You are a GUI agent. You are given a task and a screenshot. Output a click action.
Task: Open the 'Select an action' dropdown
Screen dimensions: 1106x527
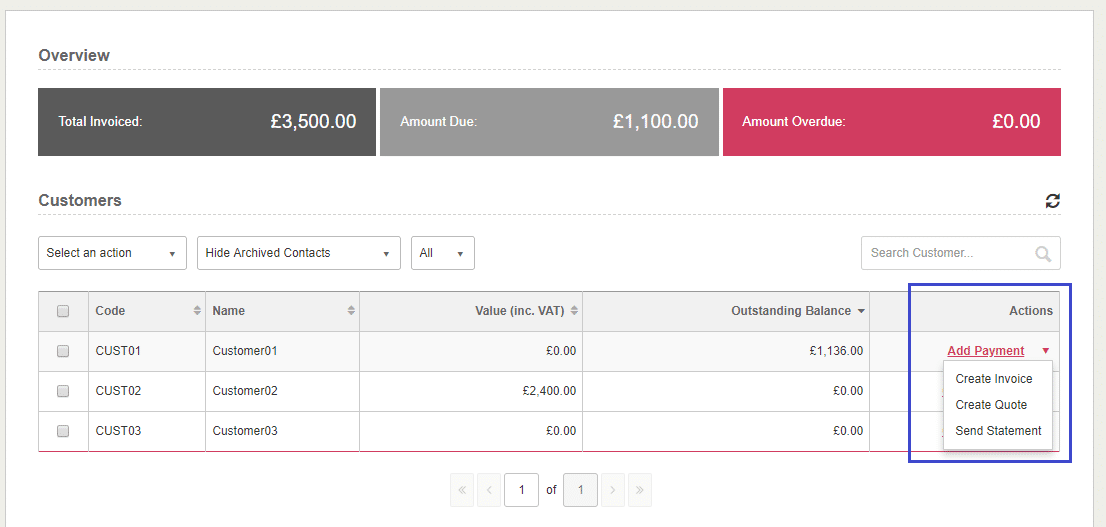pyautogui.click(x=112, y=253)
